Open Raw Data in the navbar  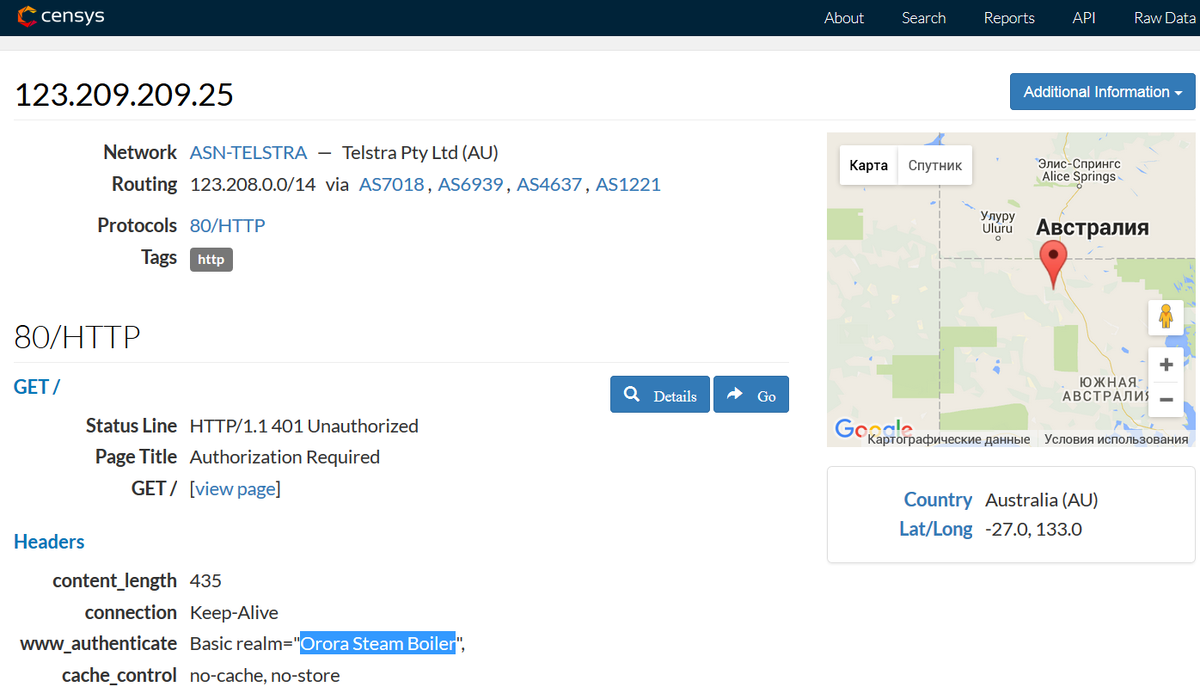click(1164, 18)
